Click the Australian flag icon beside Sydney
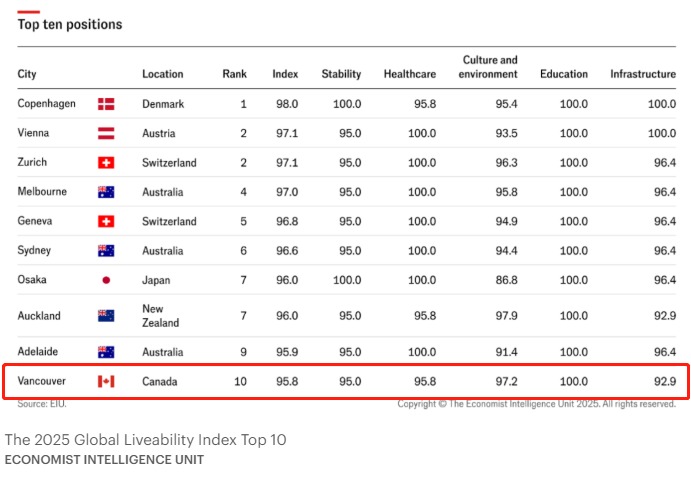 click(x=106, y=250)
